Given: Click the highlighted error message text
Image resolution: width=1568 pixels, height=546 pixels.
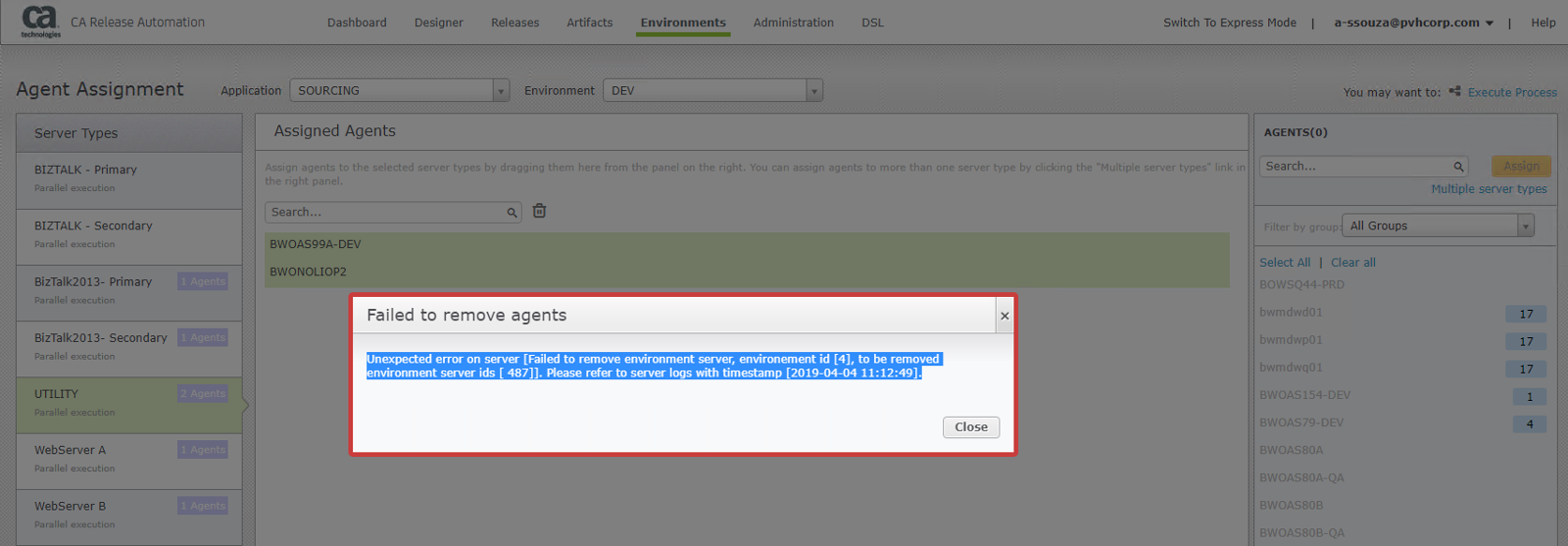Looking at the screenshot, I should 653,367.
